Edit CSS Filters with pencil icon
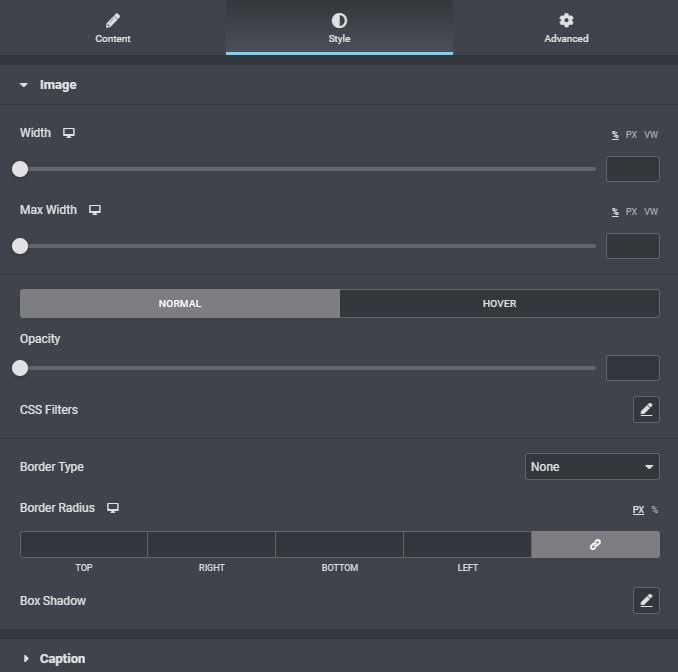Image resolution: width=678 pixels, height=672 pixels. (646, 409)
